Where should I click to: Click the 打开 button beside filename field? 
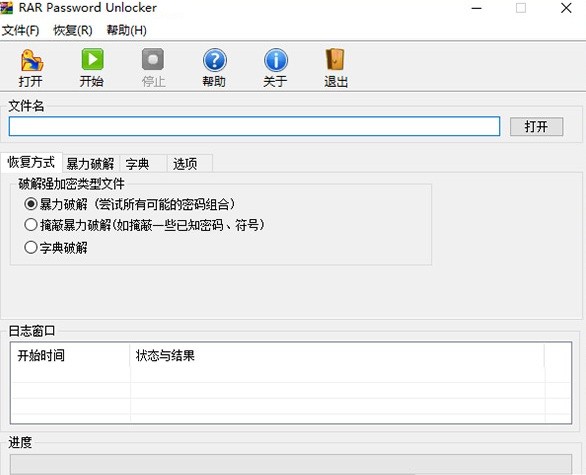tap(536, 127)
